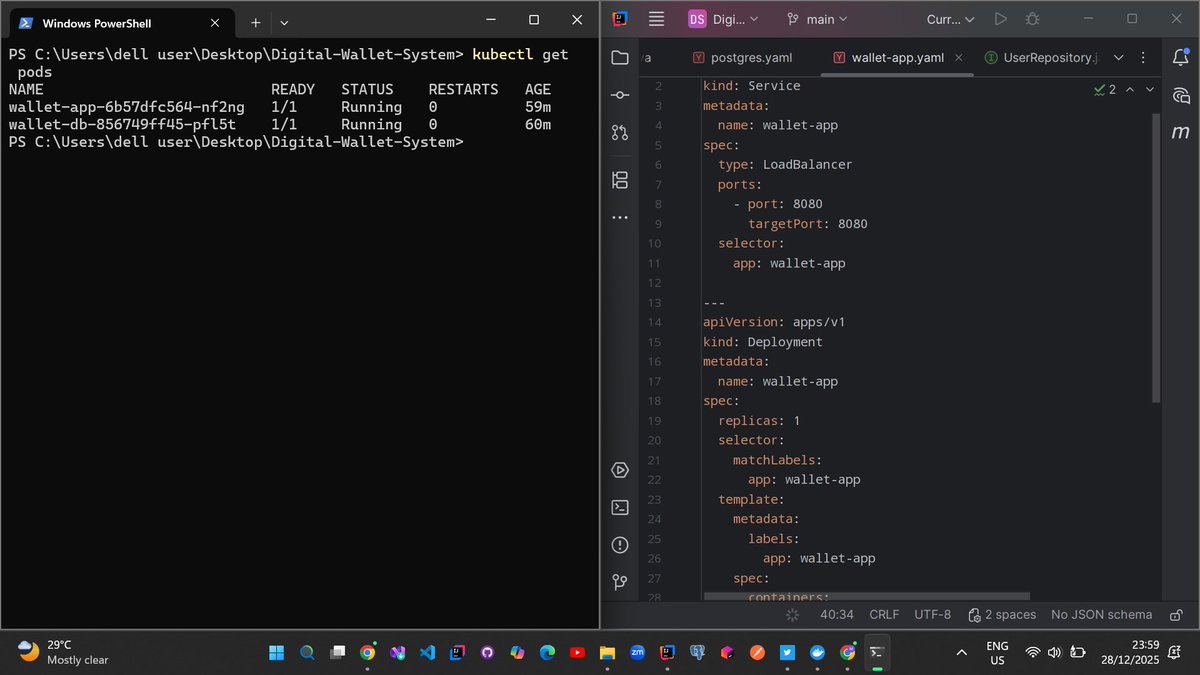Click cursor position 40:34 in status bar
Image resolution: width=1200 pixels, height=675 pixels.
point(836,615)
